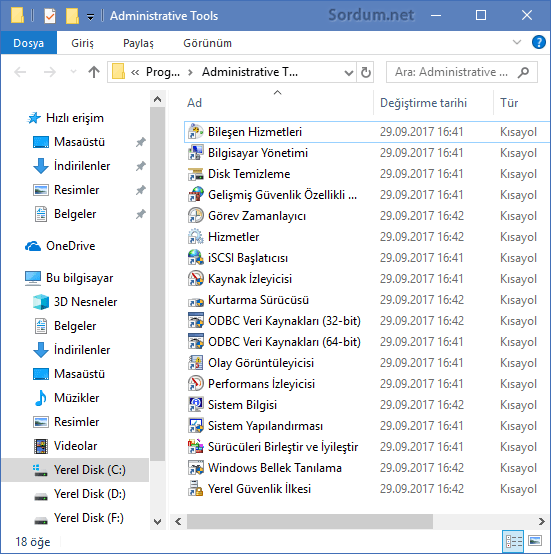Click the Prog... breadcrumb segment

(x=163, y=72)
